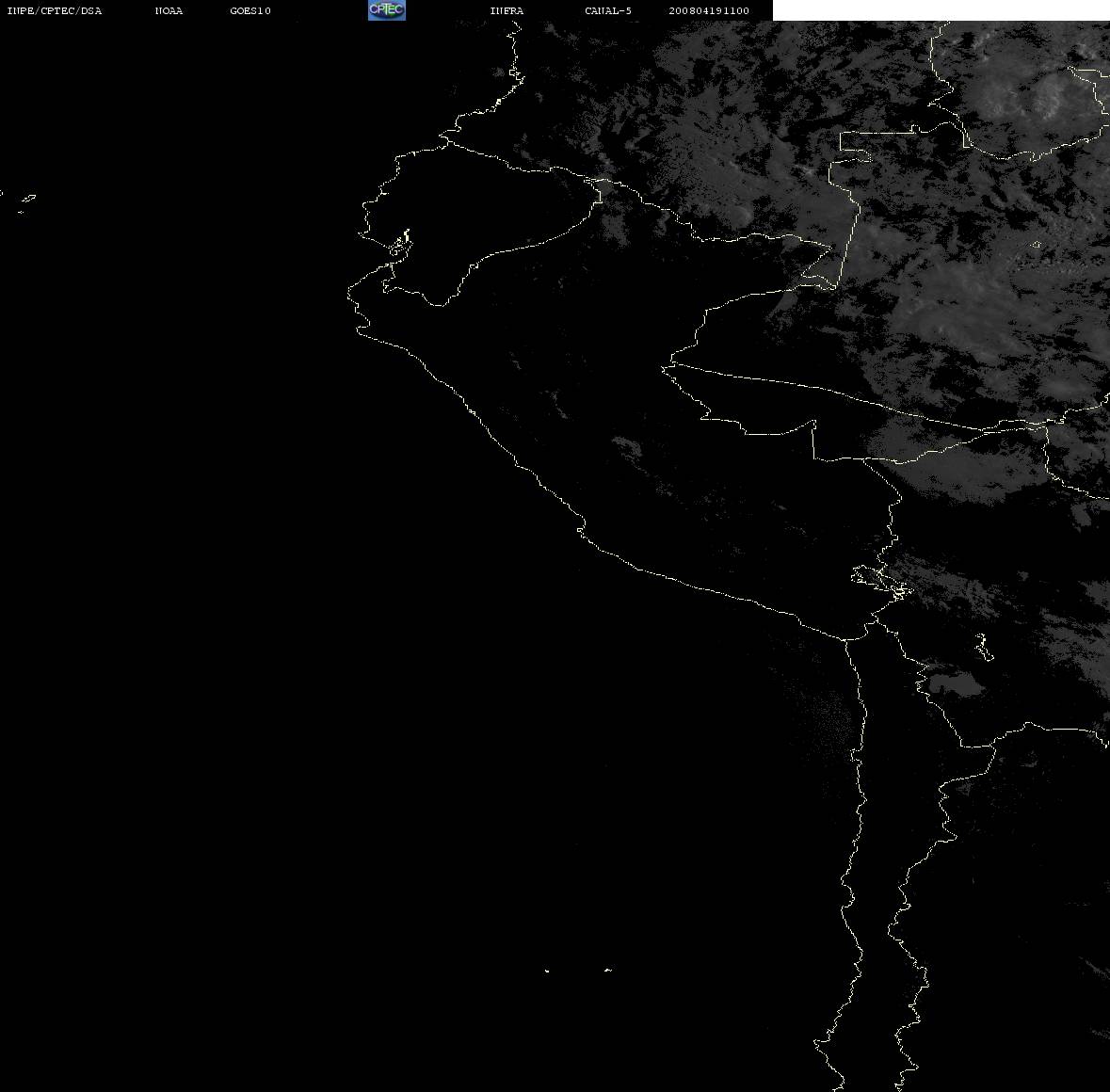The width and height of the screenshot is (1110, 1092).
Task: Click the right small island dot in ocean
Action: coord(607,970)
